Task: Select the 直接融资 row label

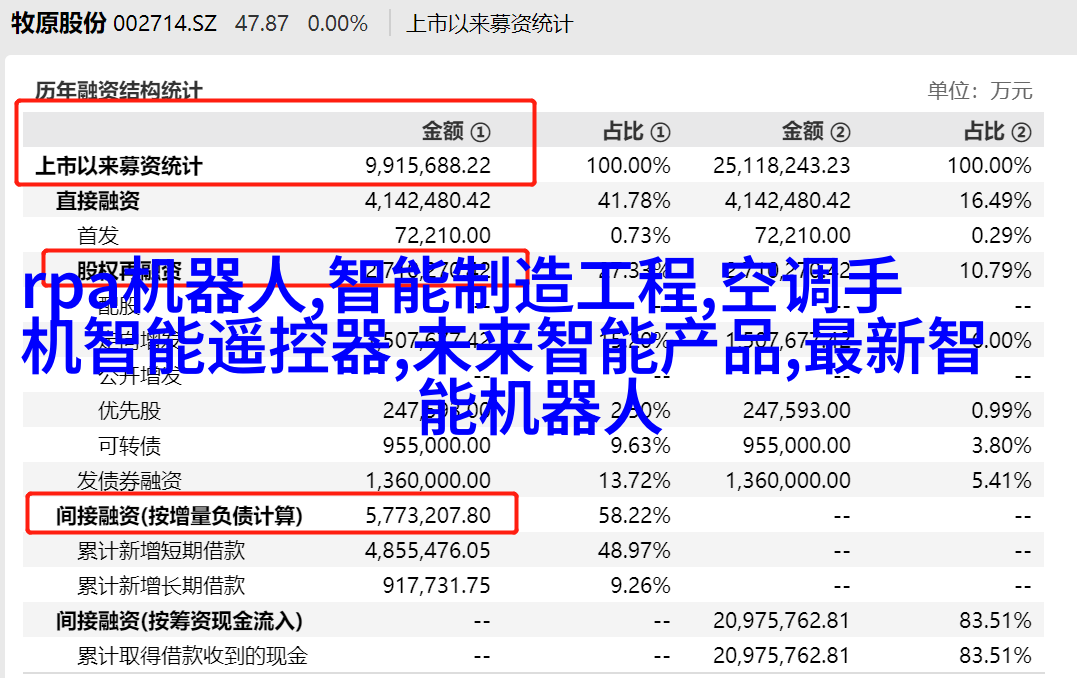Action: (98, 201)
